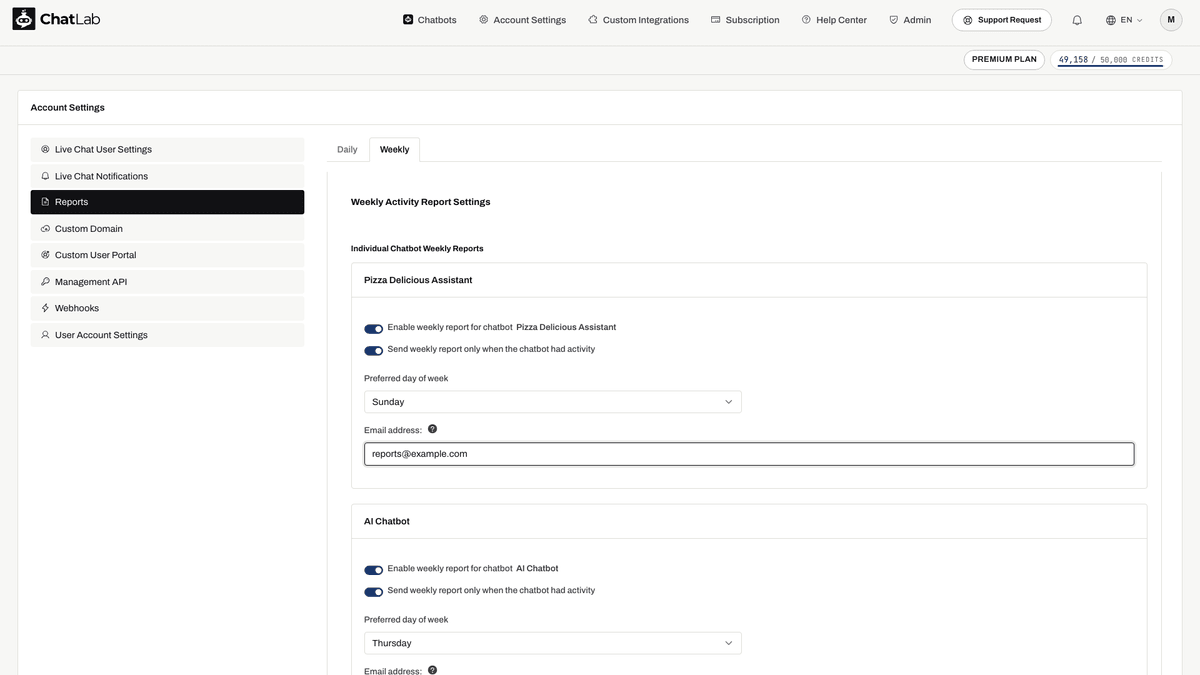Open Account Settings in the top menu
1200x675 pixels.
pos(522,20)
